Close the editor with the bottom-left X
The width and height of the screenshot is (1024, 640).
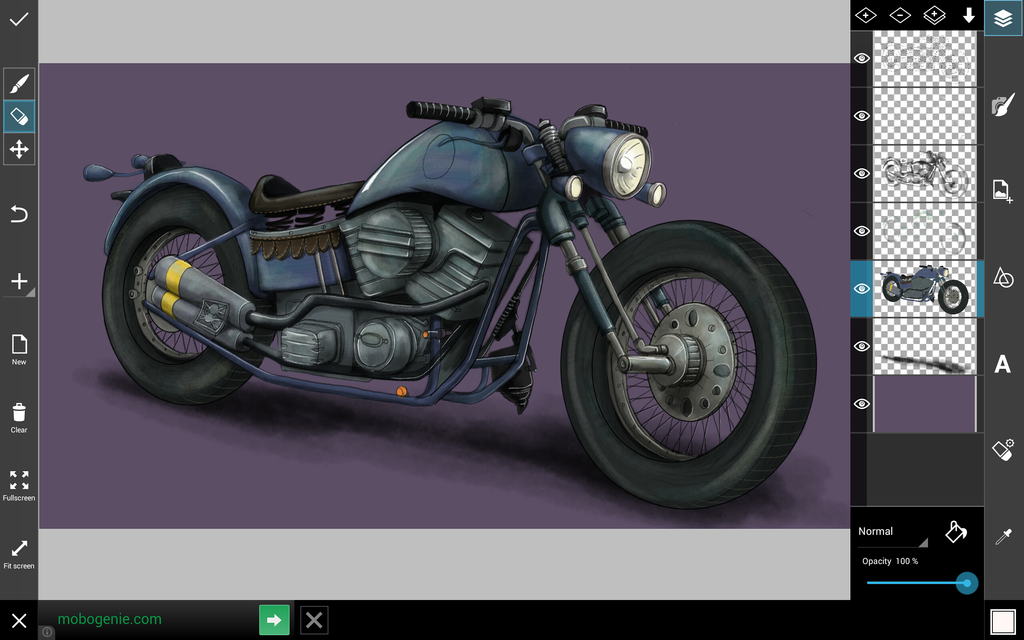(x=19, y=620)
